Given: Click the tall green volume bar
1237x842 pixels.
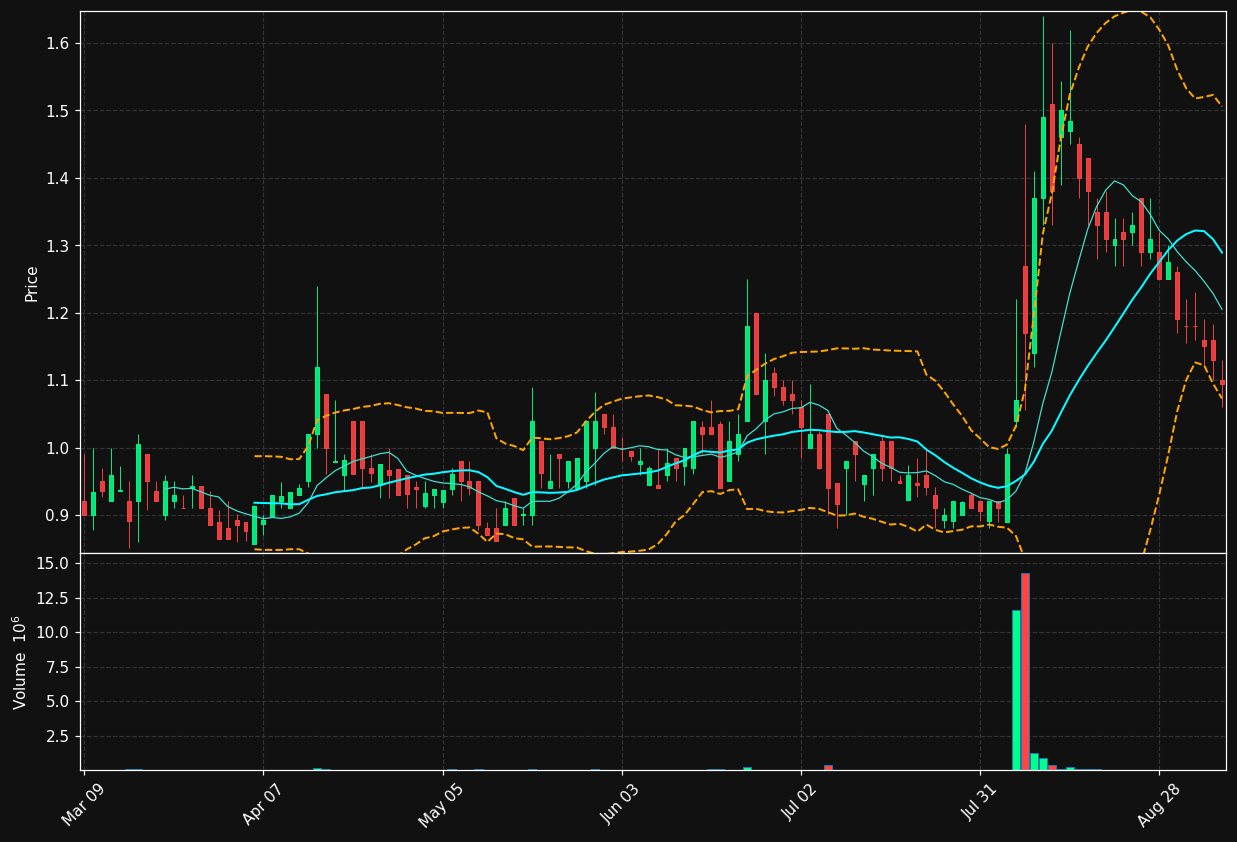Looking at the screenshot, I should pyautogui.click(x=1016, y=690).
